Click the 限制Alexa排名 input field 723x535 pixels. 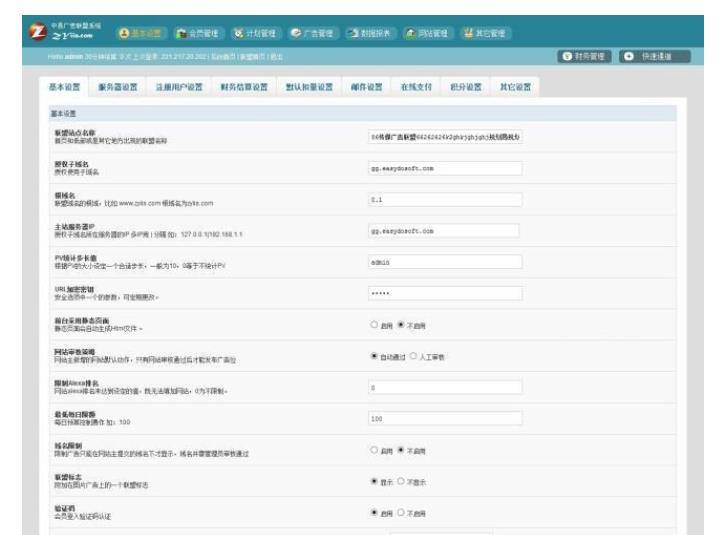[445, 387]
